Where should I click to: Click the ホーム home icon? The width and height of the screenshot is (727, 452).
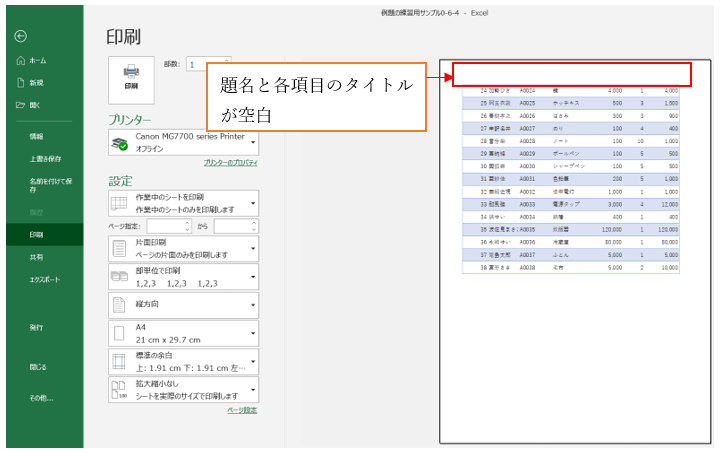21,61
